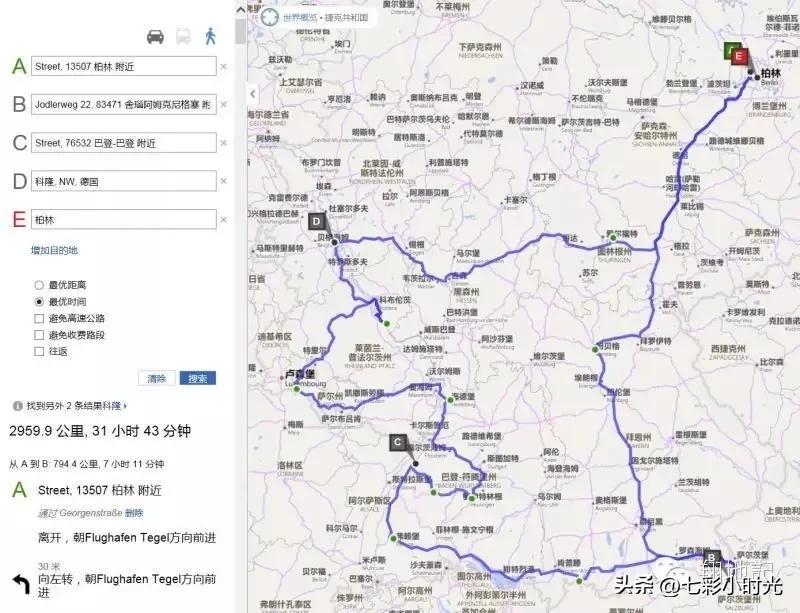Click the 从 A 到 B: 794.4 公里 leg summary
The height and width of the screenshot is (613, 800).
(87, 464)
